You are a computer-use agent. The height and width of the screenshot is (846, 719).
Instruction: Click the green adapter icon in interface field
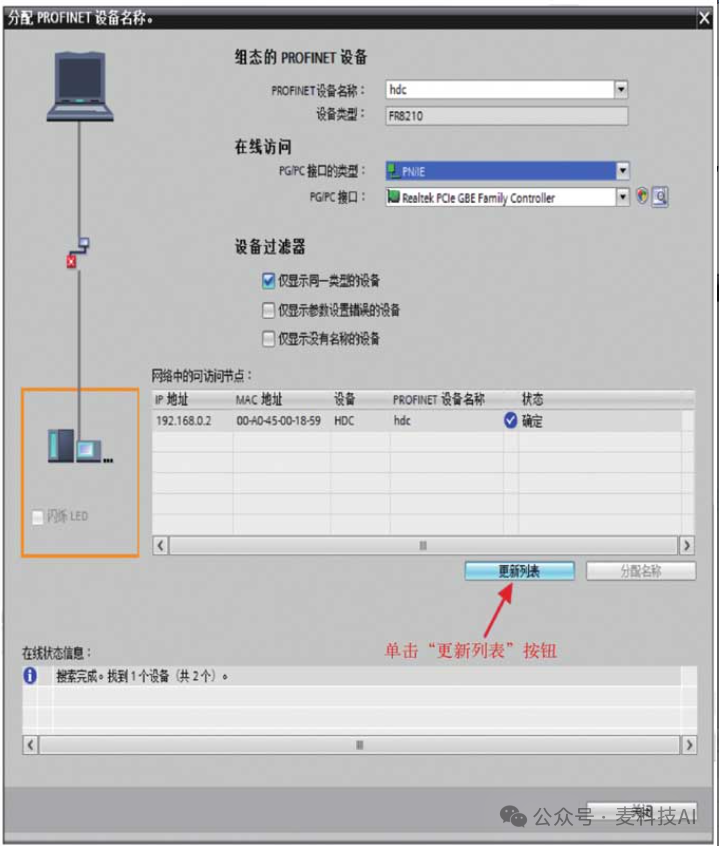click(x=394, y=197)
